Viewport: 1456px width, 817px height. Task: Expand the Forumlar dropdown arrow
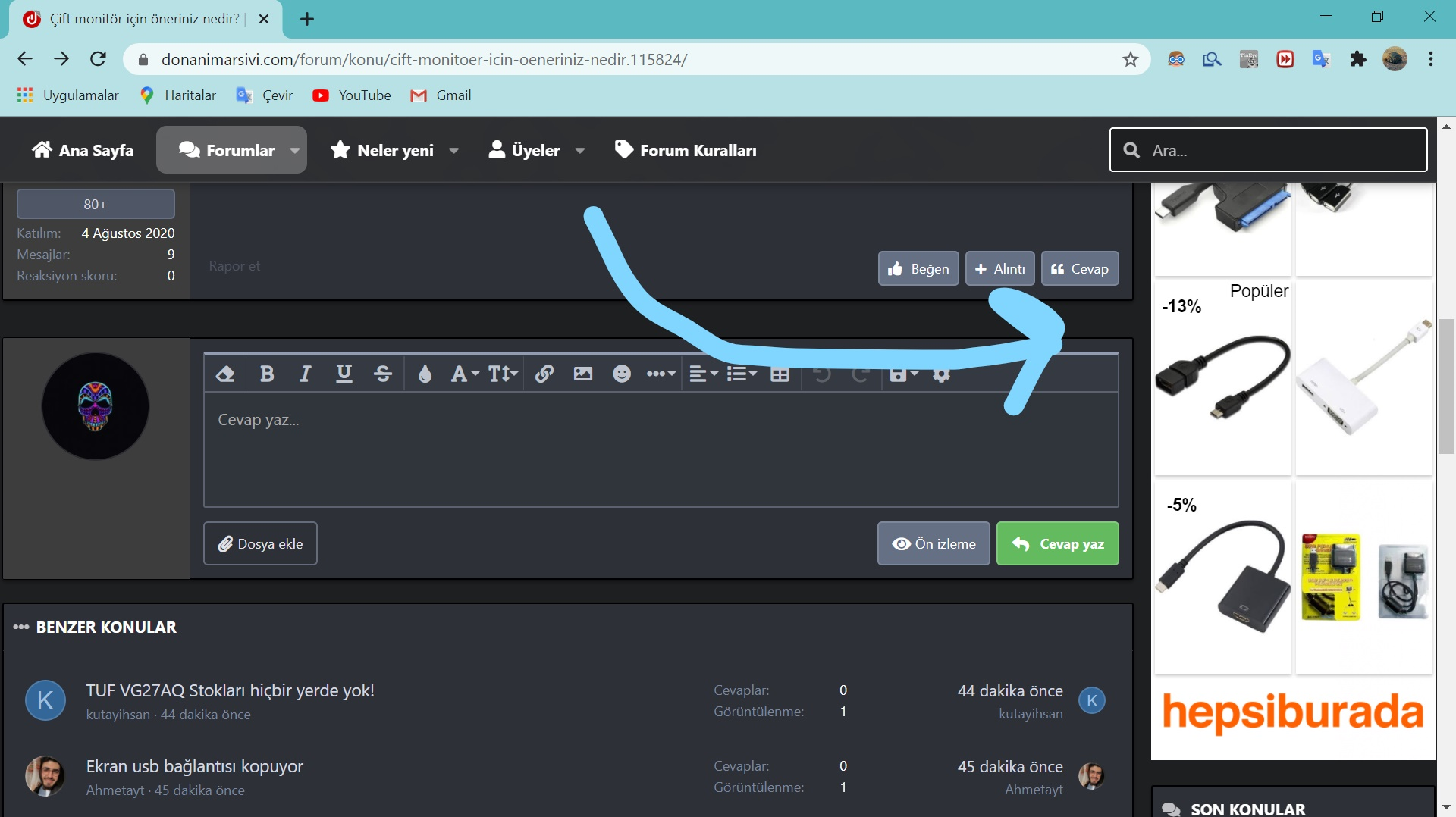295,150
